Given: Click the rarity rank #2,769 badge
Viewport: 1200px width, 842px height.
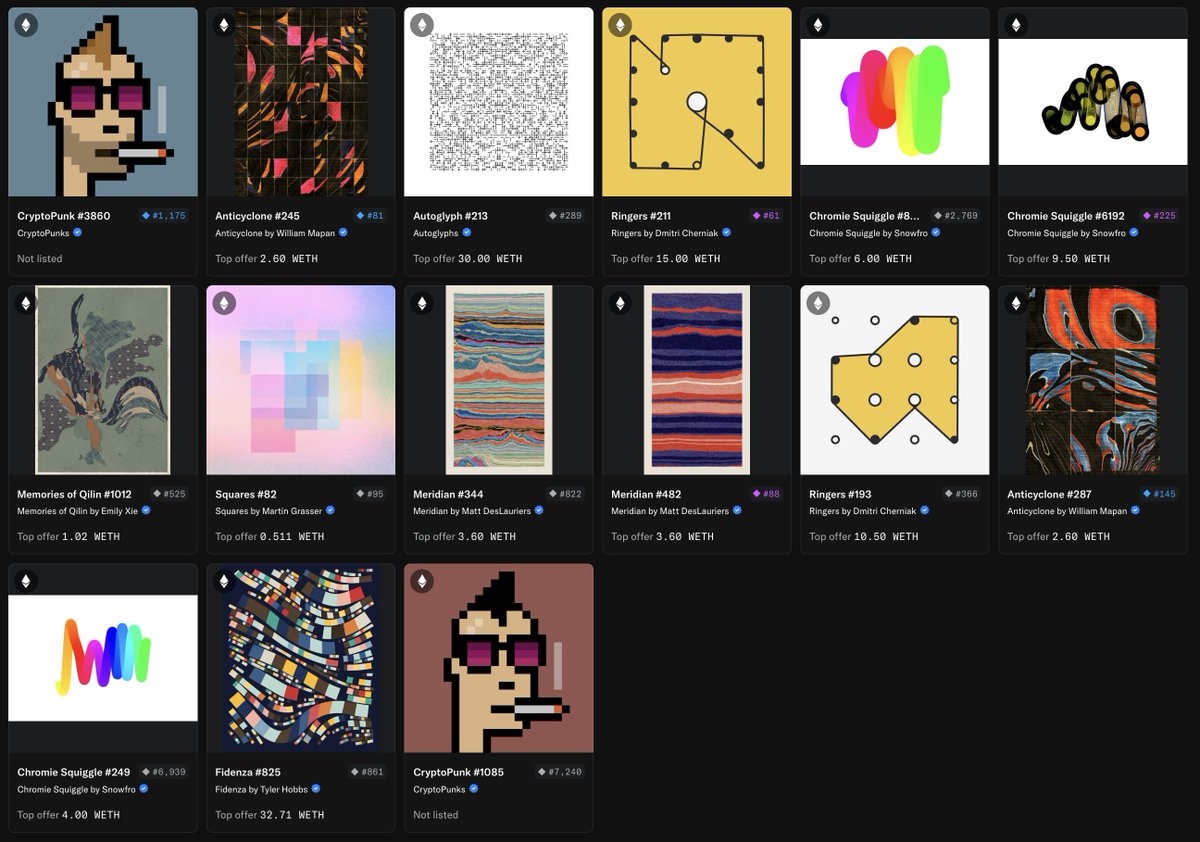Looking at the screenshot, I should click(956, 216).
